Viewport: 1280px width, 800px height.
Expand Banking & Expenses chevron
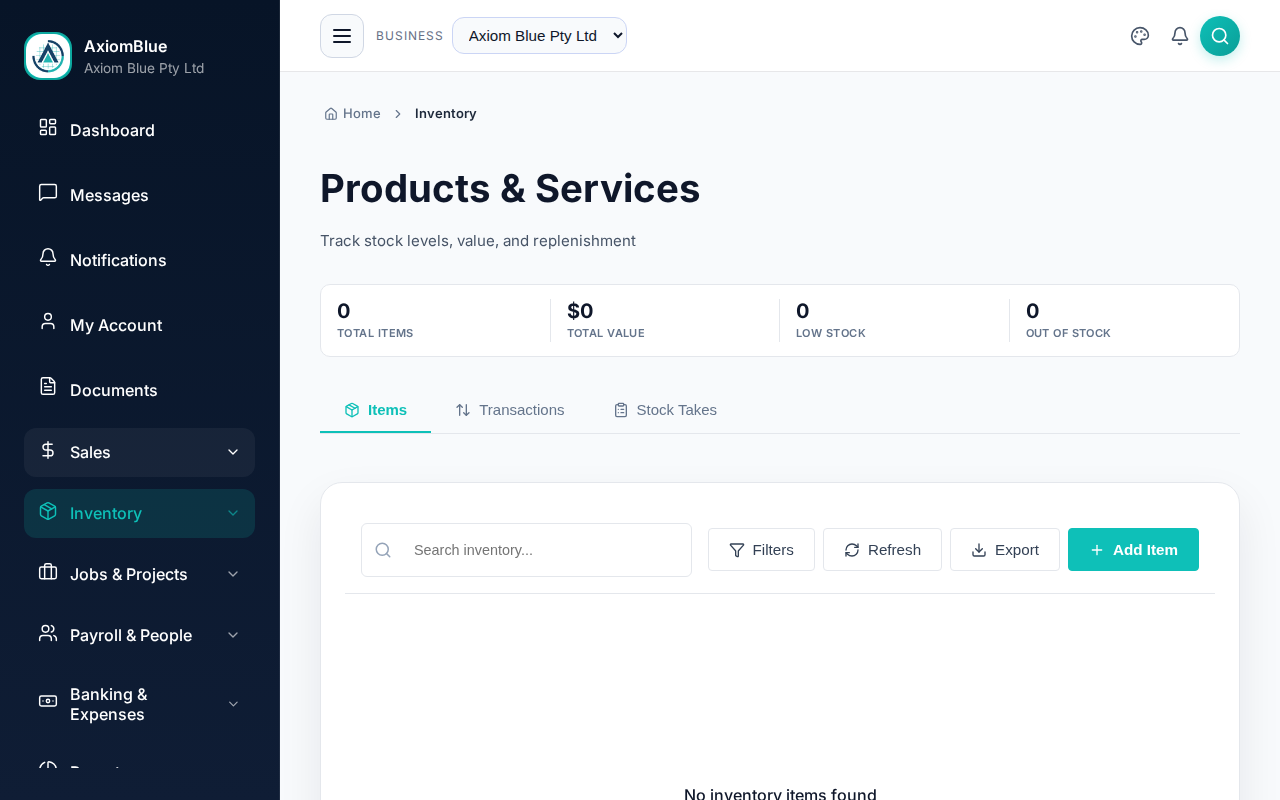click(x=233, y=704)
